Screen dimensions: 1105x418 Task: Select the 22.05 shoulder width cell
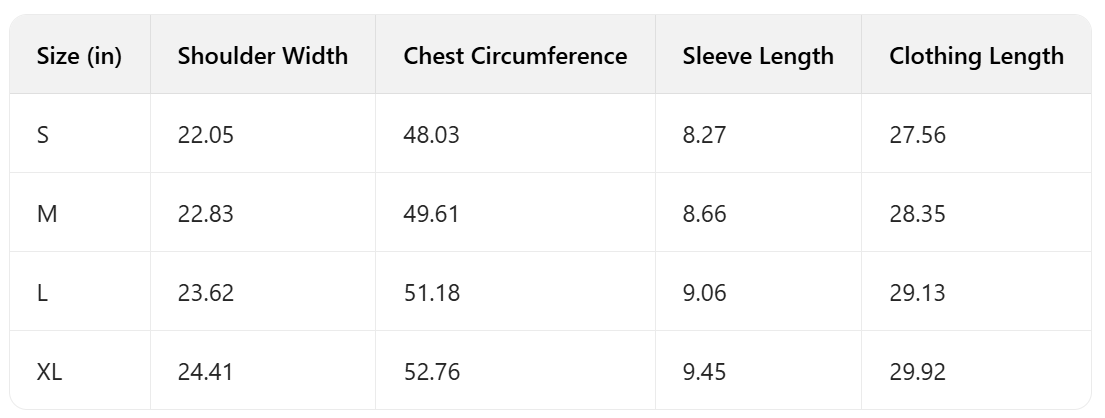pos(205,135)
